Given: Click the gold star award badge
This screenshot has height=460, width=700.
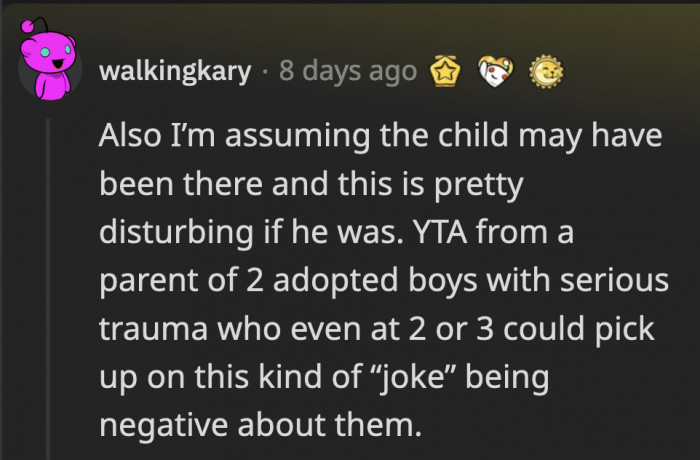Looking at the screenshot, I should pos(445,72).
